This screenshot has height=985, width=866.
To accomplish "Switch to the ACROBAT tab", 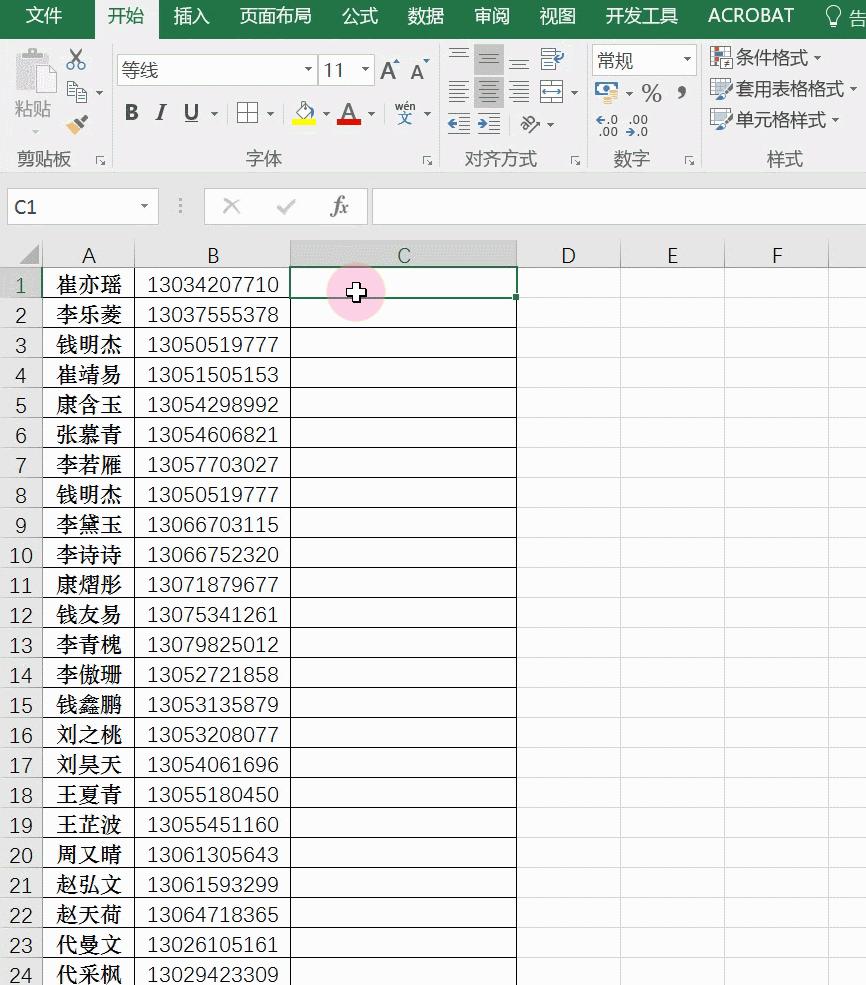I will (x=751, y=16).
